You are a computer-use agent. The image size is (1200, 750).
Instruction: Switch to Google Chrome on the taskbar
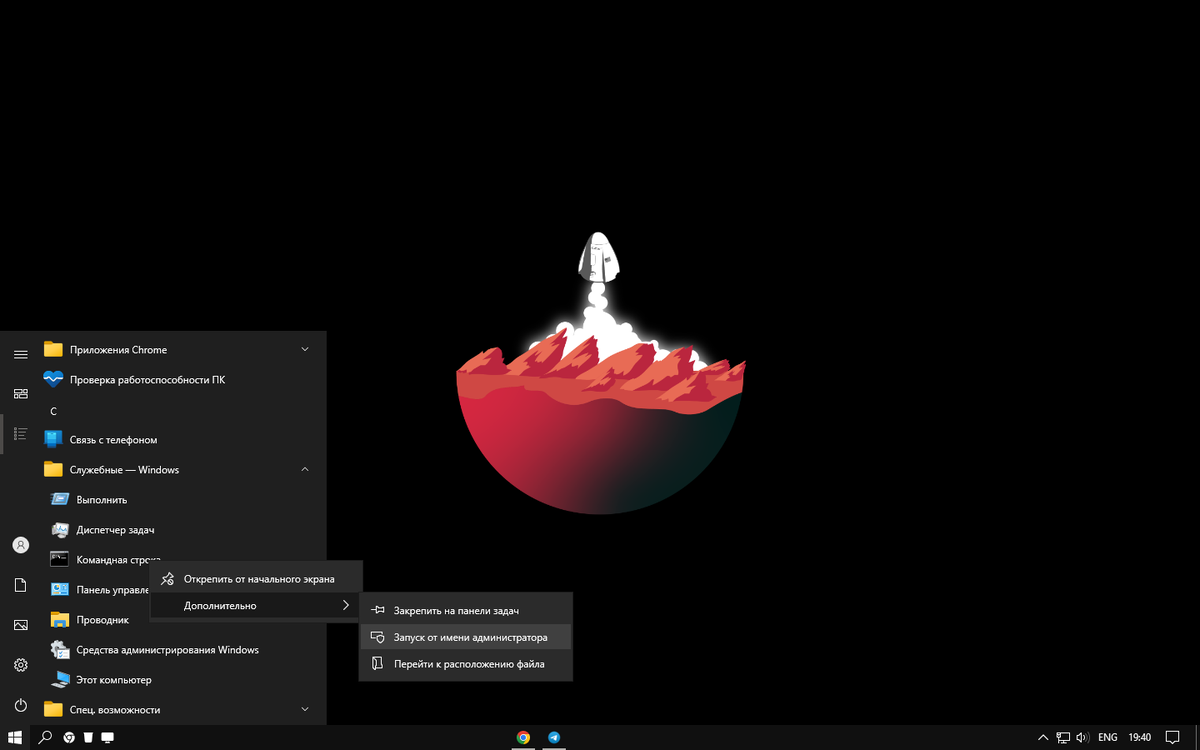[x=523, y=737]
